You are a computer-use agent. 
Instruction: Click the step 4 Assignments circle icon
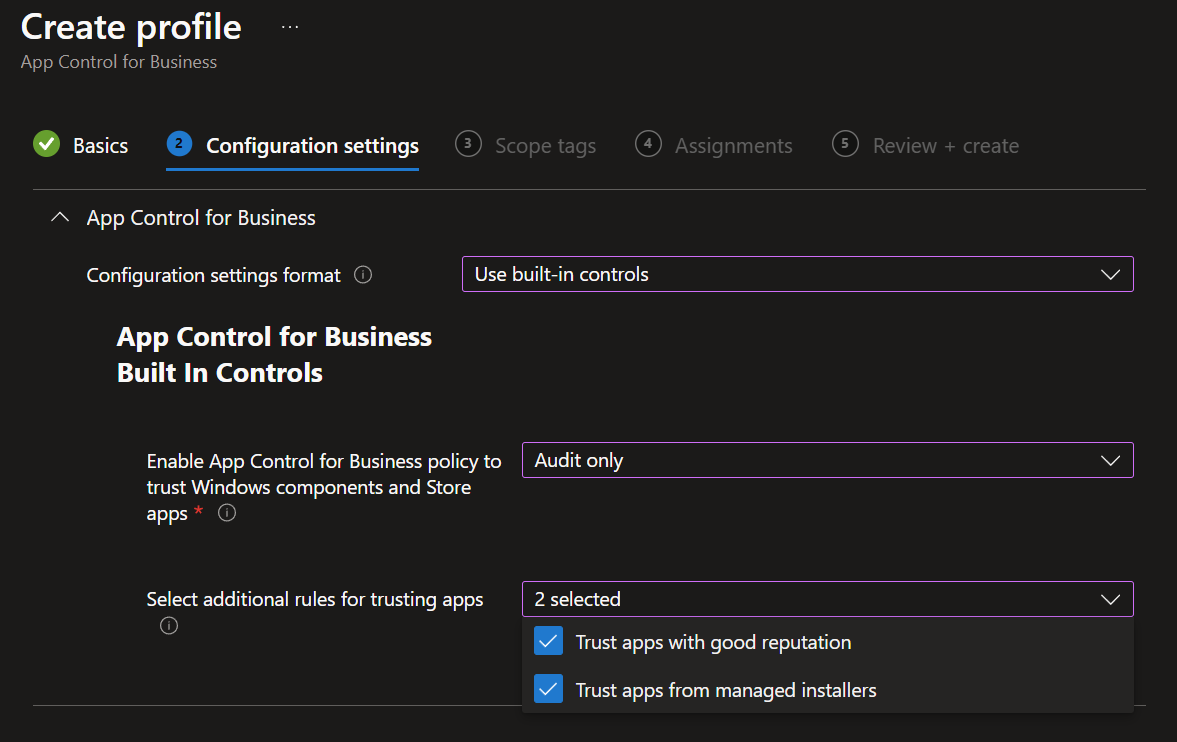(x=648, y=143)
